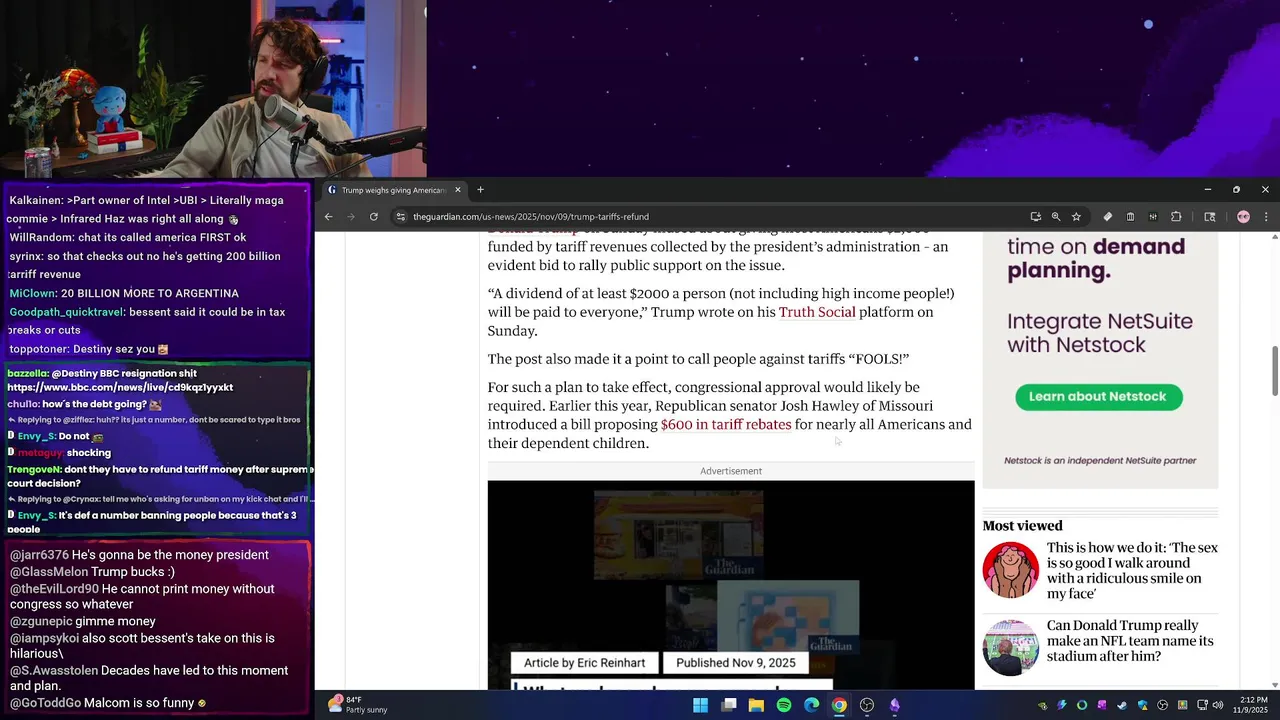Click 'Advertisement' label above video
Viewport: 1280px width, 720px height.
point(731,471)
